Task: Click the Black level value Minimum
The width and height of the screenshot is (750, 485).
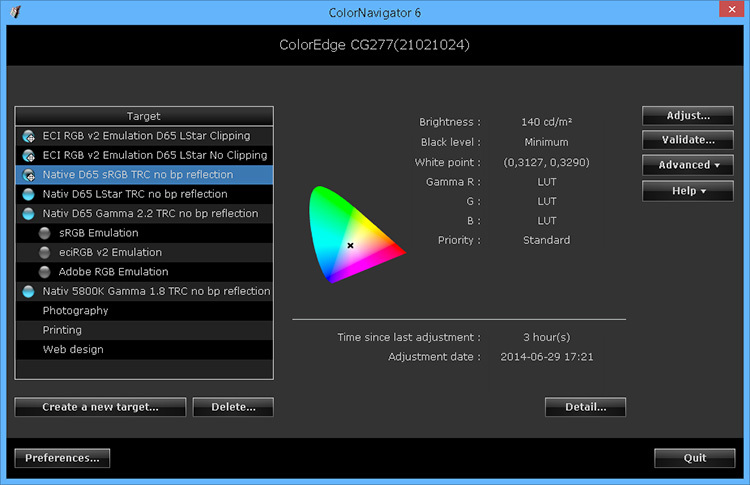Action: click(x=546, y=142)
